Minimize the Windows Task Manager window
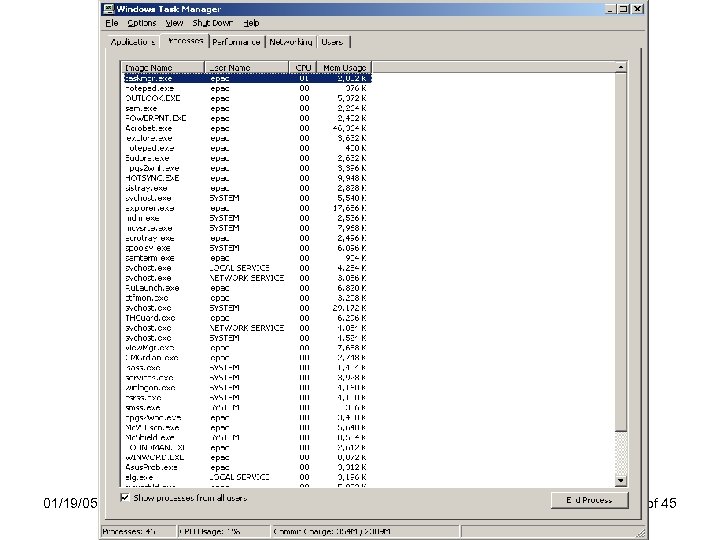Image resolution: width=720 pixels, height=540 pixels. (x=610, y=9)
